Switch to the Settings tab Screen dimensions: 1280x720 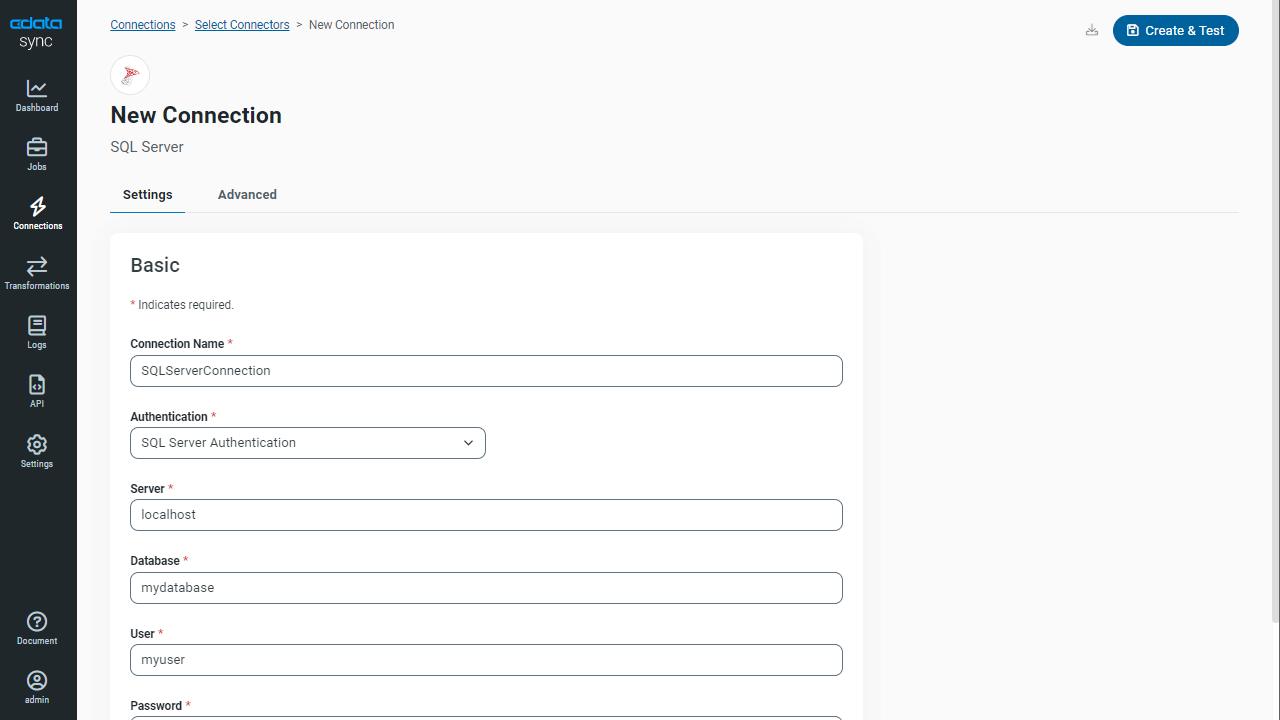click(x=148, y=195)
